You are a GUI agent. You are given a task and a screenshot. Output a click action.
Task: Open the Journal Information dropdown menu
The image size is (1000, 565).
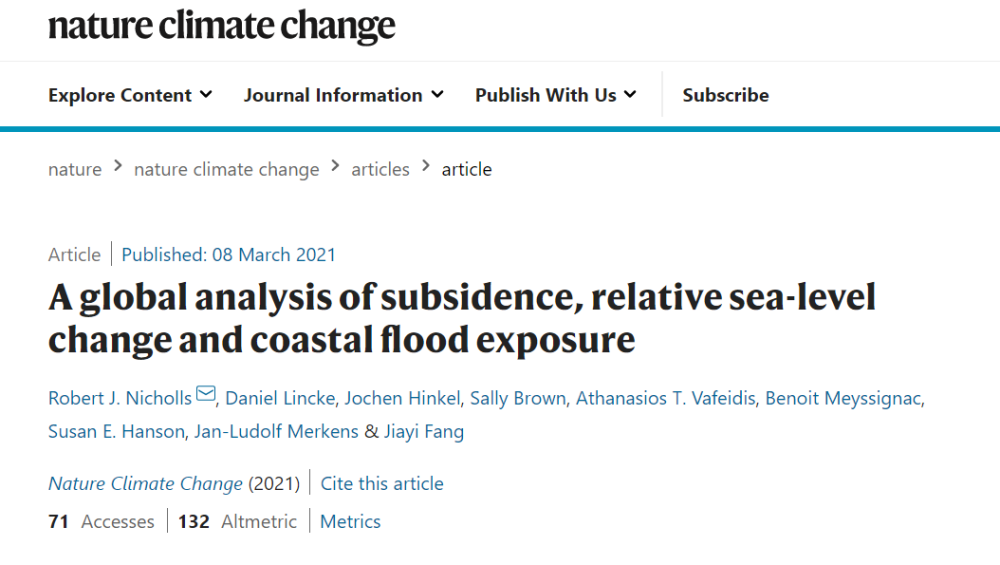[x=343, y=95]
